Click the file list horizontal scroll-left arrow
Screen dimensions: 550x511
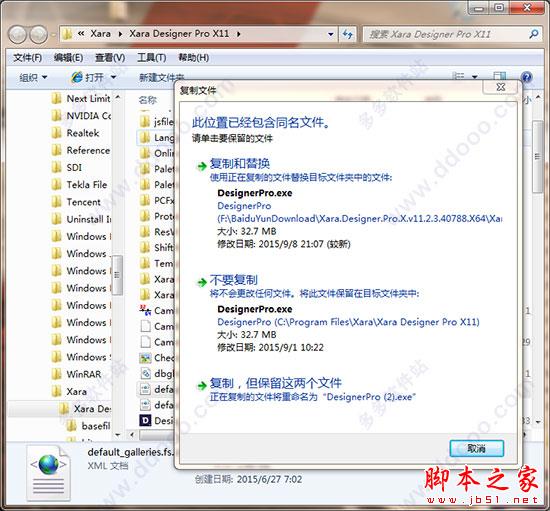click(132, 435)
